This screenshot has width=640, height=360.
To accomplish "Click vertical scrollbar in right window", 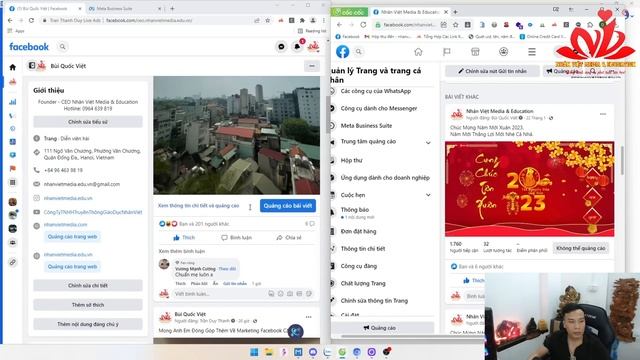I will pos(622,161).
